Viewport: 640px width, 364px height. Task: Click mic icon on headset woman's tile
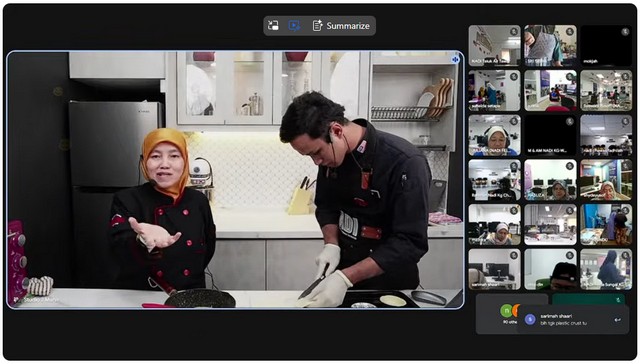(514, 121)
